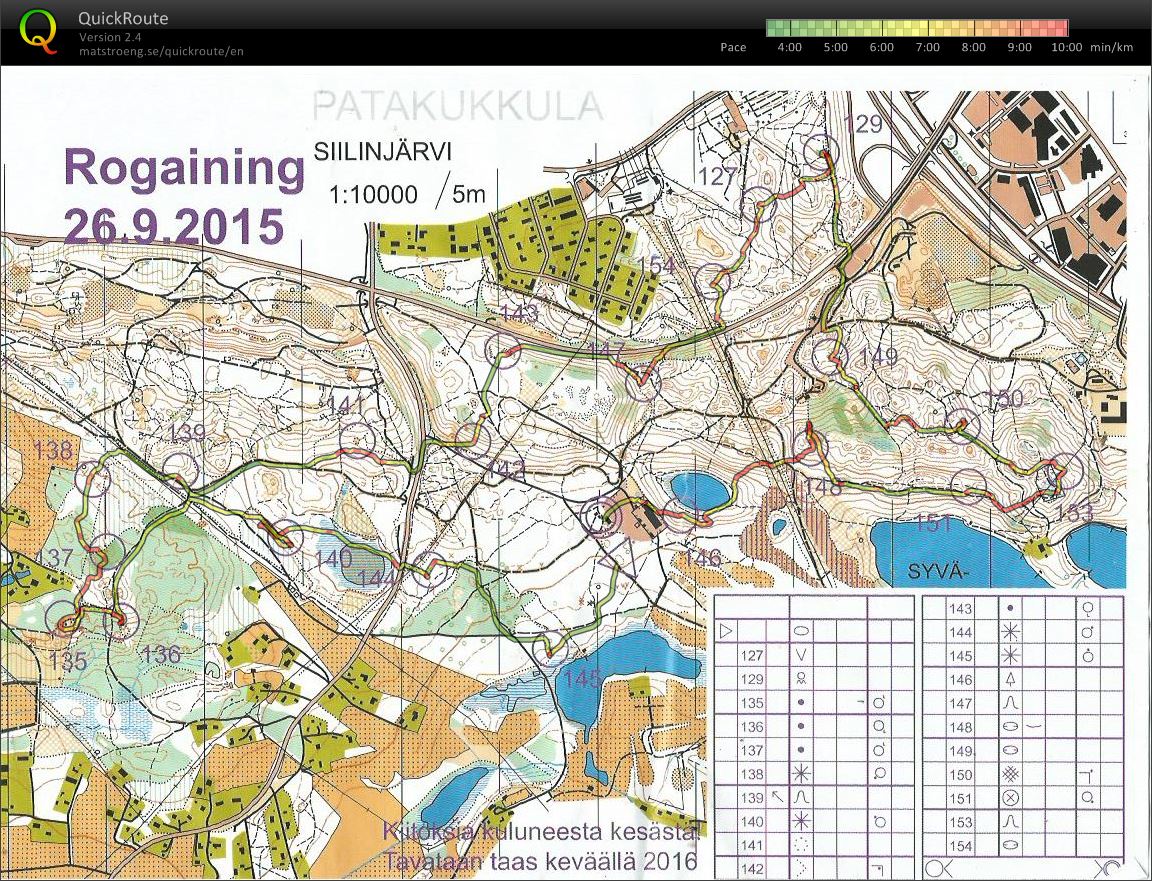Click the crossed-circle symbol in row 151
Viewport: 1152px width, 881px height.
pyautogui.click(x=1011, y=797)
